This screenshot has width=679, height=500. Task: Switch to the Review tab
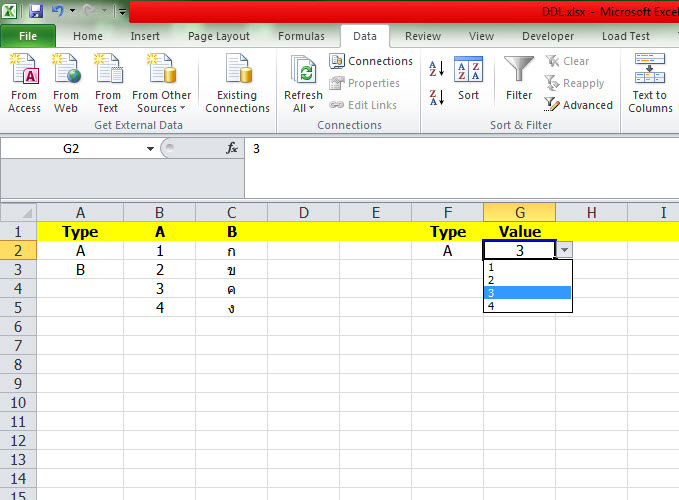coord(423,36)
